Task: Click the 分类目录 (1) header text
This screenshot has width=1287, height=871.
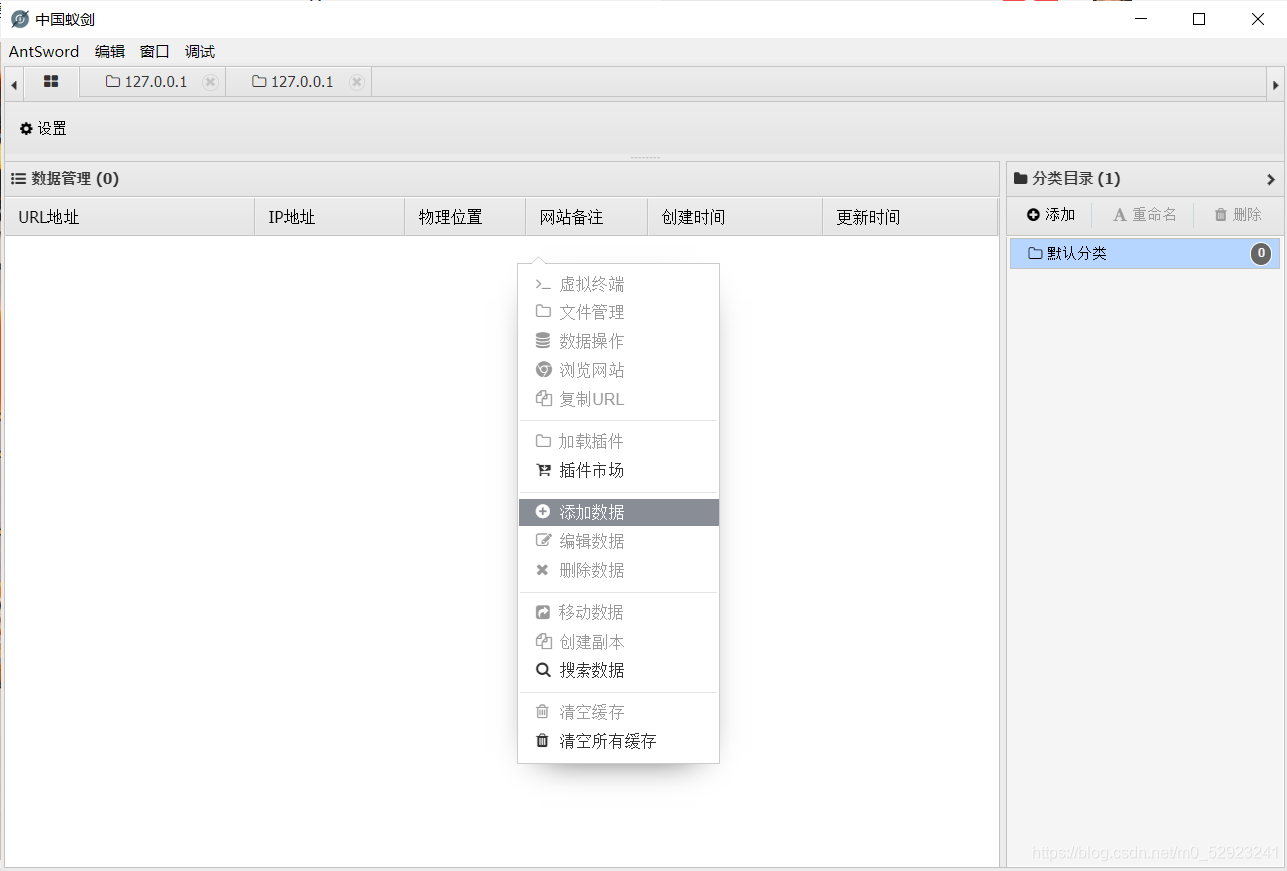Action: coord(1076,179)
